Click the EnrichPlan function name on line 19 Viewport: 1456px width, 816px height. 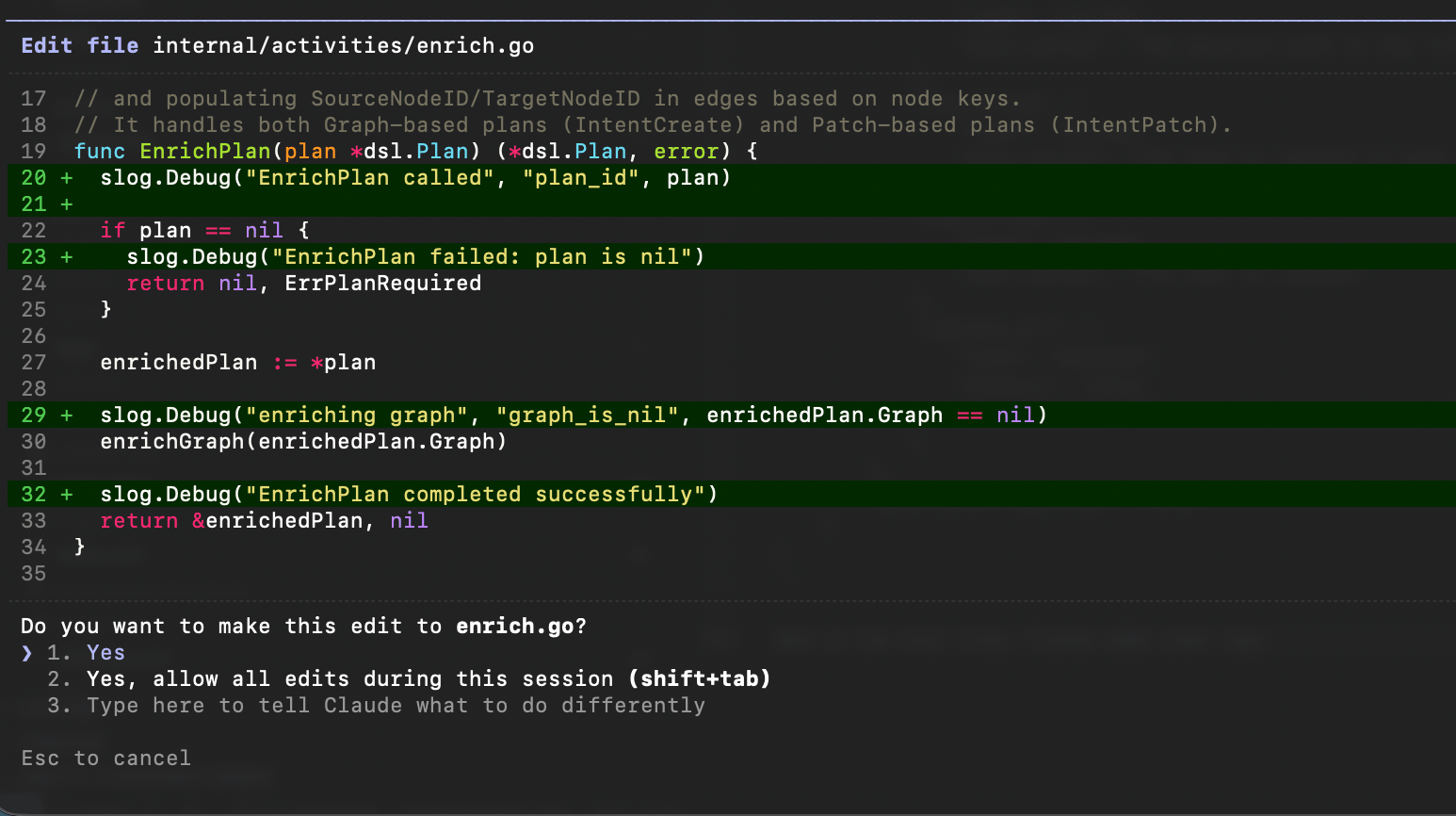205,151
